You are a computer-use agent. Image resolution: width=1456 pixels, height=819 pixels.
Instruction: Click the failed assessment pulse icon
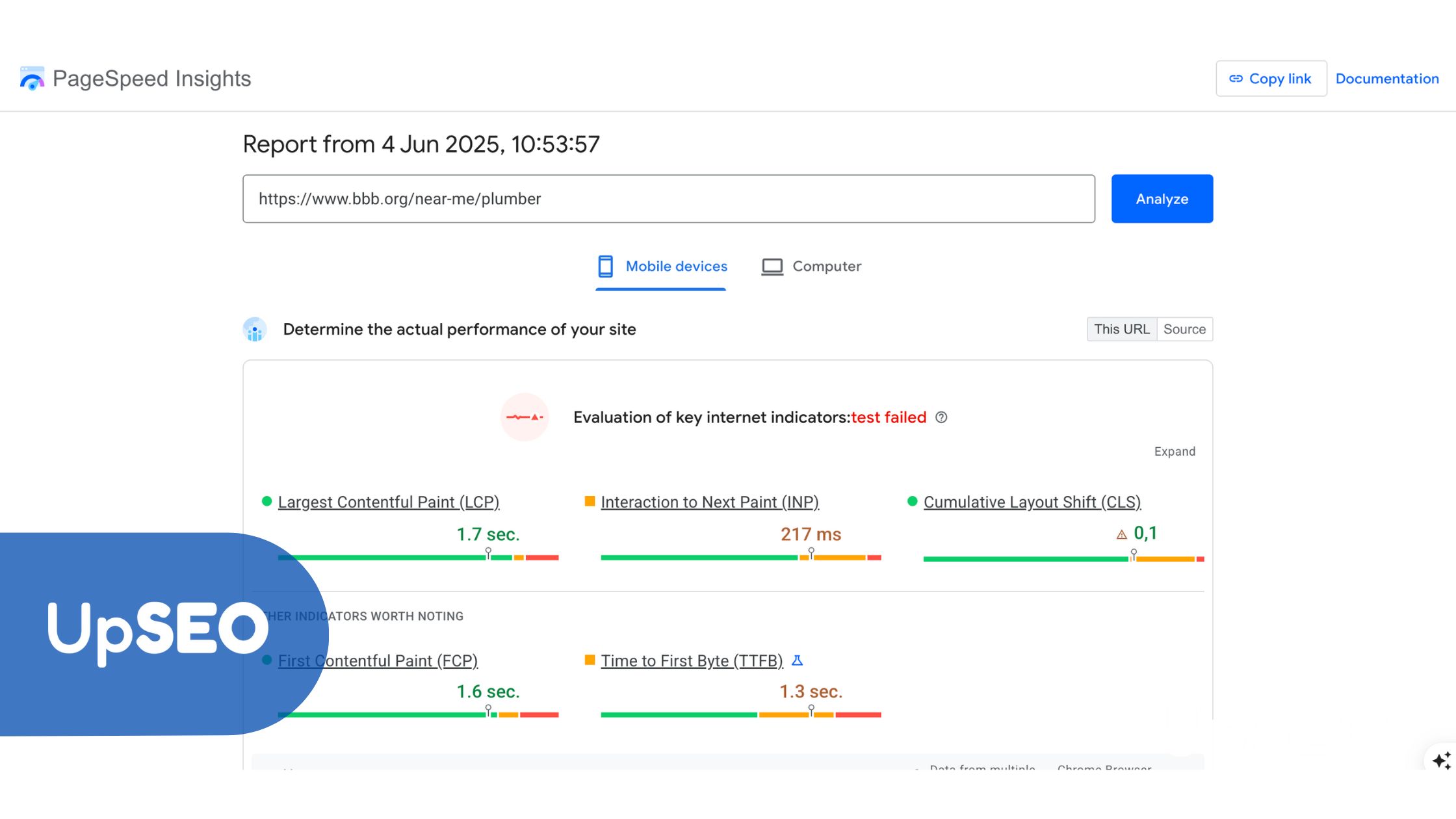point(525,417)
